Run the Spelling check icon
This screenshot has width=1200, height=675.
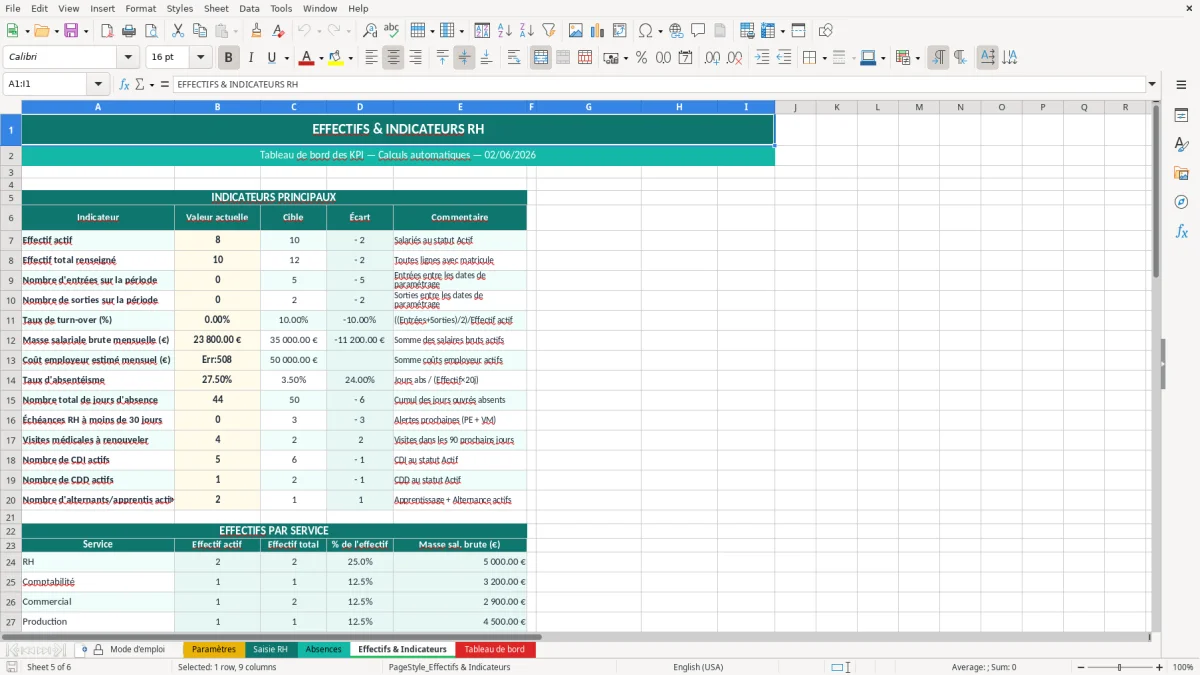[x=391, y=31]
